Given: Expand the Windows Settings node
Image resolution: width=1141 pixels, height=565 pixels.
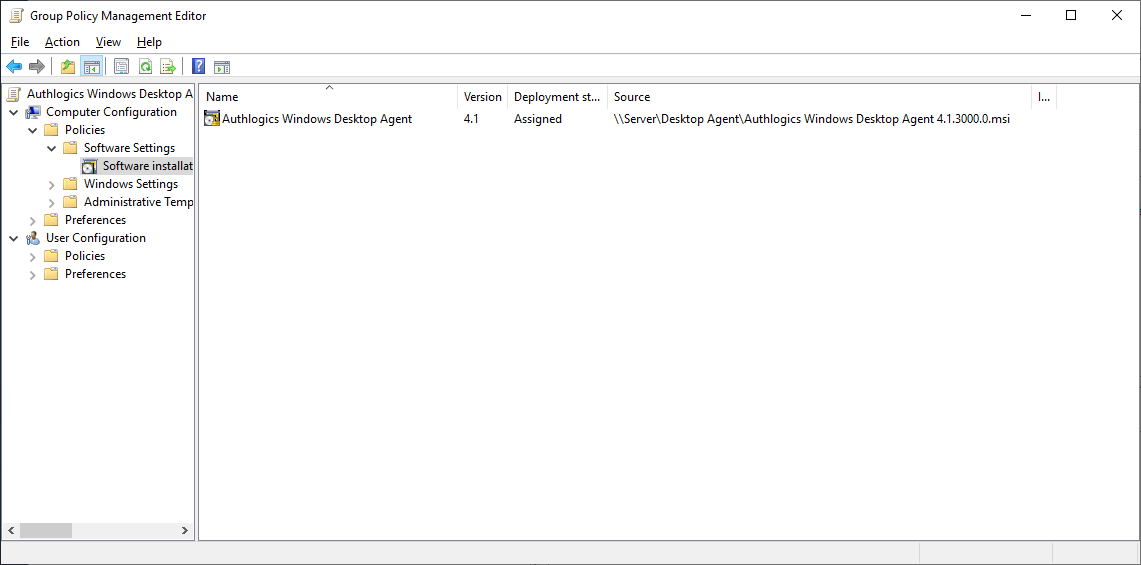Looking at the screenshot, I should click(x=52, y=184).
